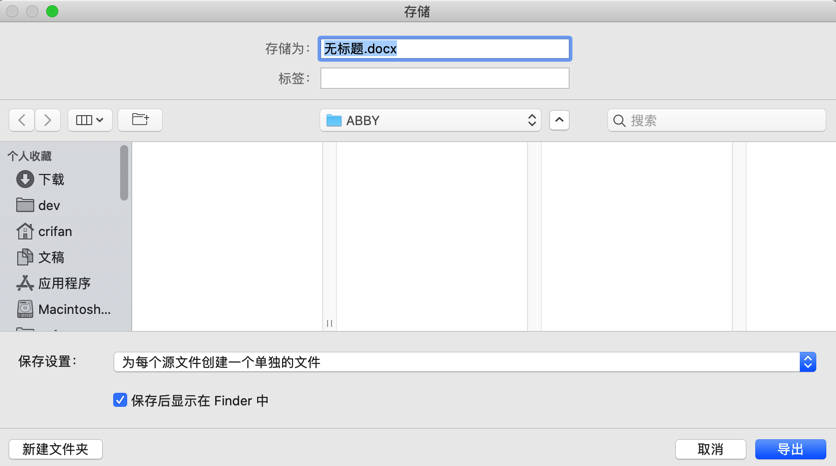Click the house icon next to crifan
This screenshot has height=466, width=836.
tap(25, 231)
